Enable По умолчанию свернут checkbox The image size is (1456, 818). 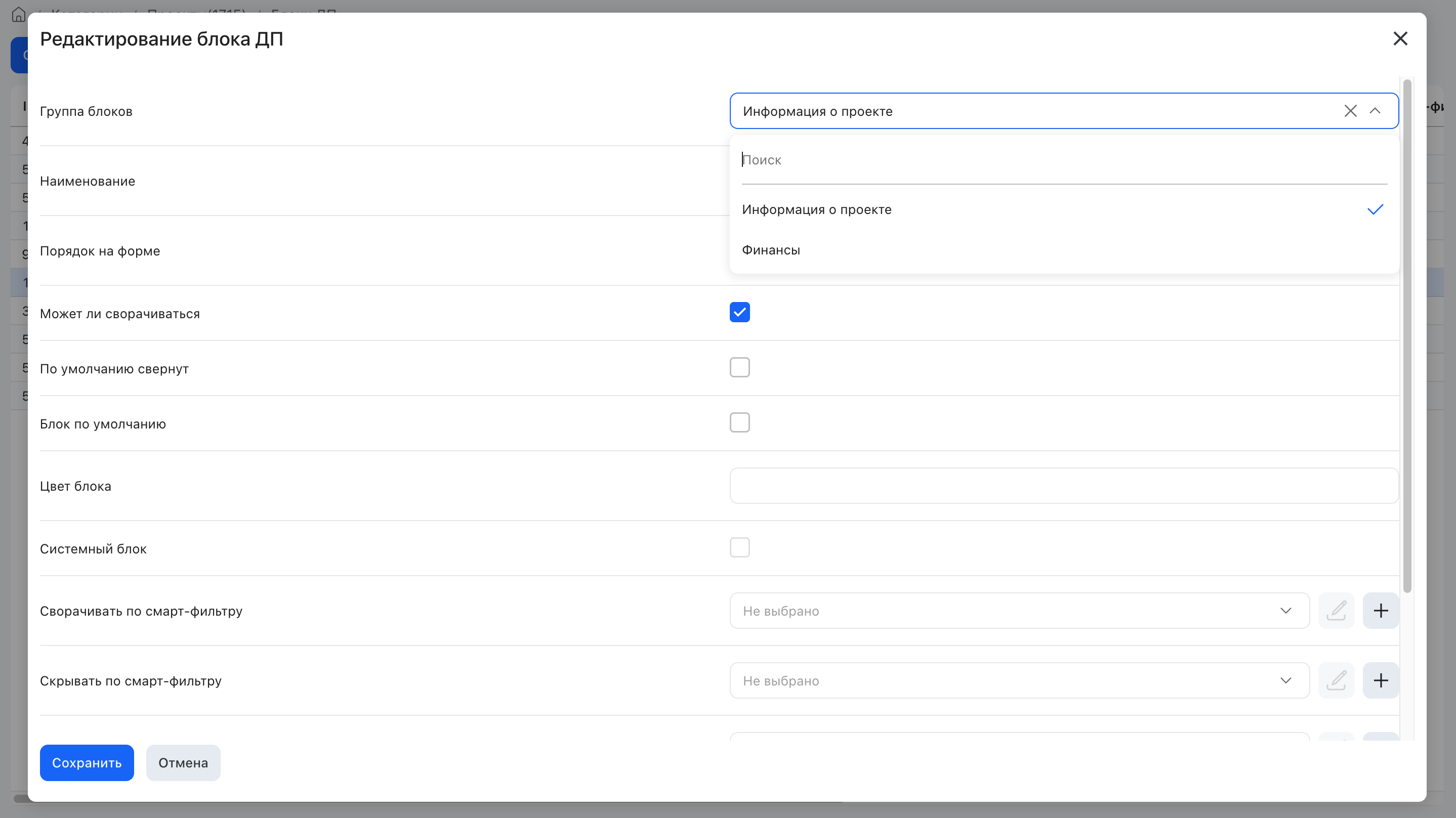tap(739, 367)
